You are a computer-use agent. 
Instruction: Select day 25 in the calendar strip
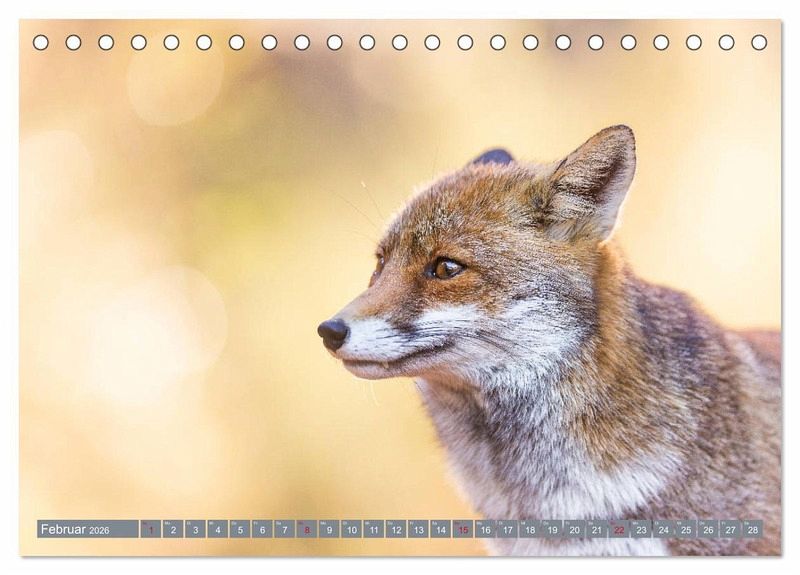tap(686, 529)
